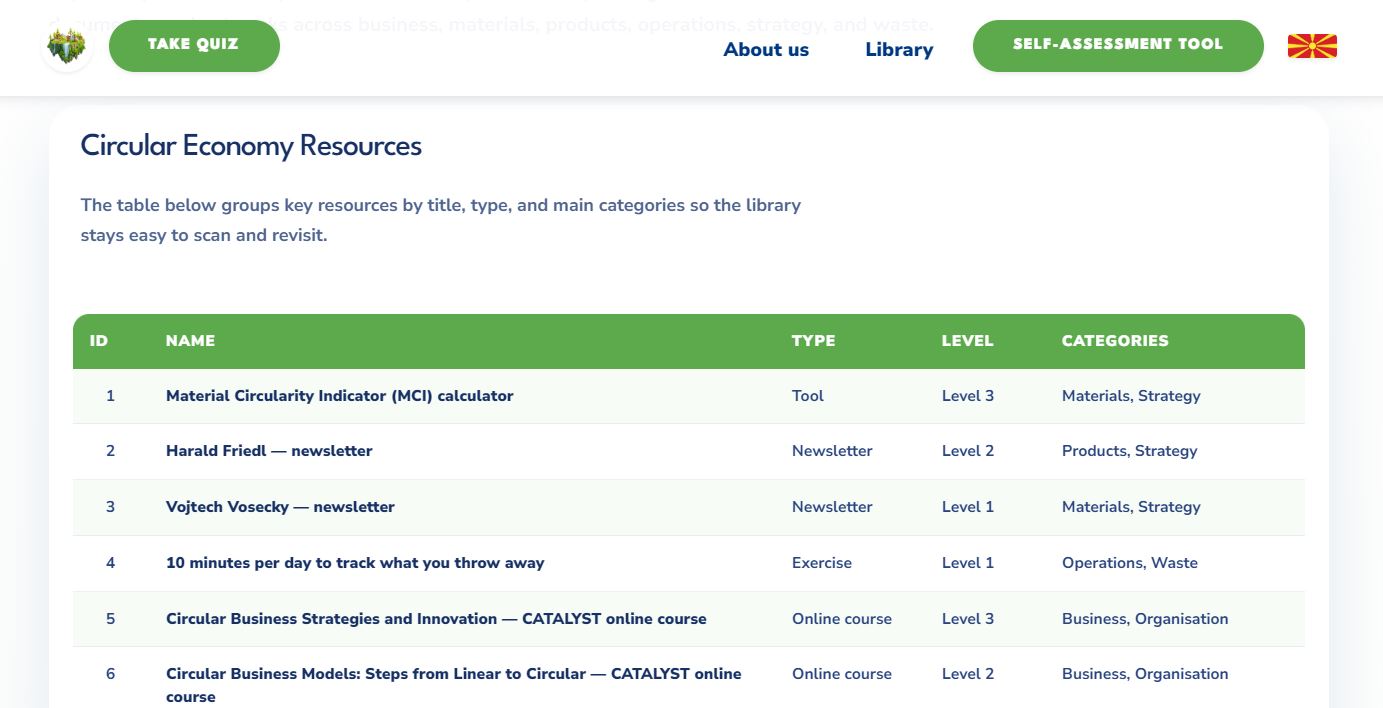Click the 'Tool' type cell
1383x708 pixels.
click(x=808, y=396)
